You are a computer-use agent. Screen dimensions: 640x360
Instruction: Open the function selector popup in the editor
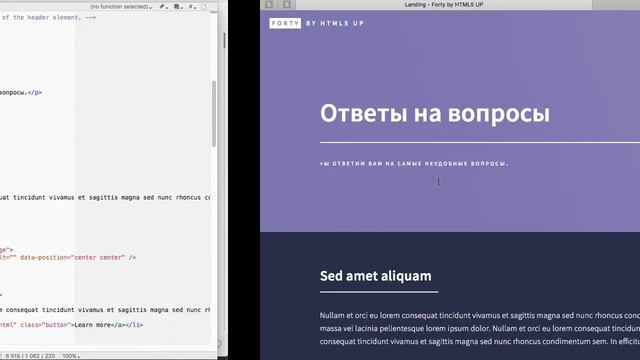point(121,7)
